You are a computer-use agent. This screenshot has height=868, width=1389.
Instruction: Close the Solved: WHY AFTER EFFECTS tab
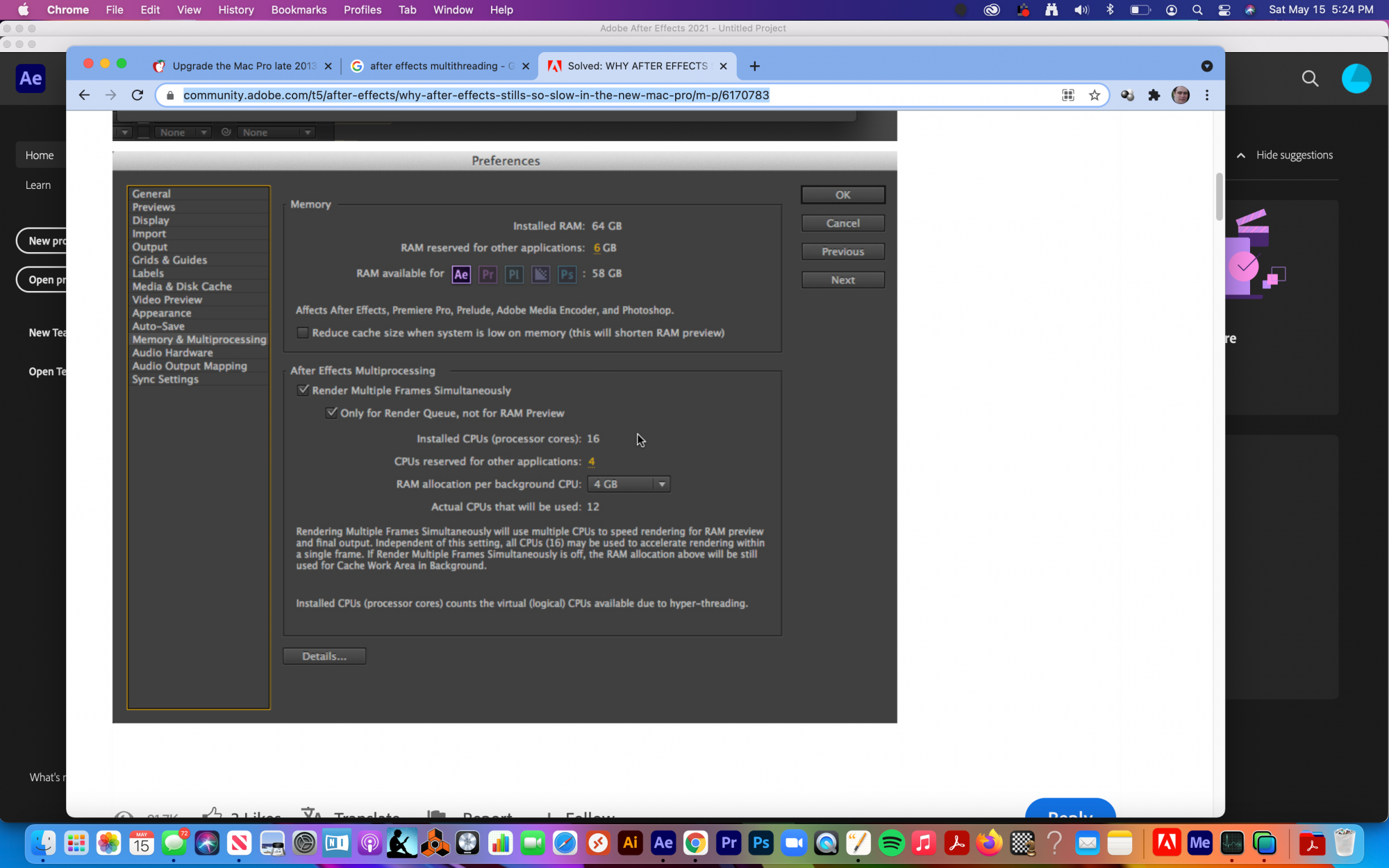(x=723, y=66)
